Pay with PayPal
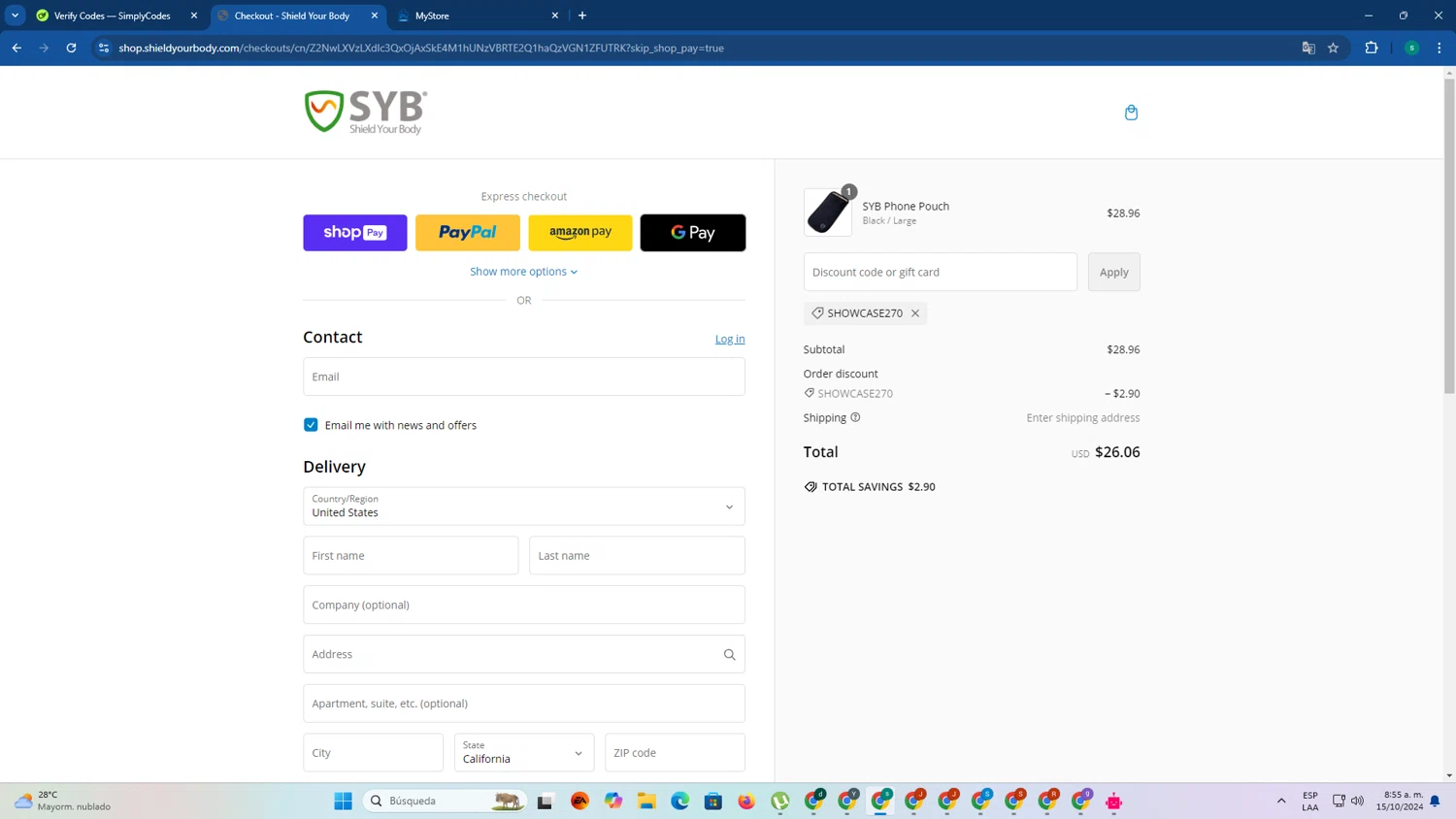Image resolution: width=1456 pixels, height=819 pixels. tap(468, 233)
